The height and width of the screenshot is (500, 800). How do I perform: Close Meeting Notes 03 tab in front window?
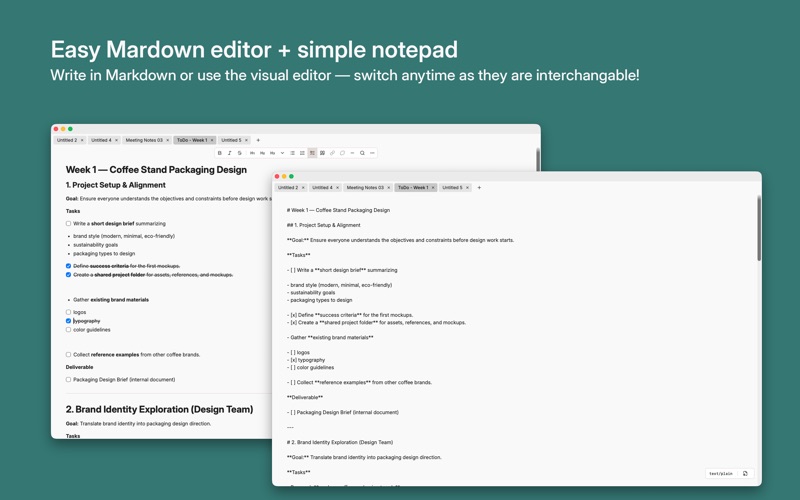(x=389, y=188)
